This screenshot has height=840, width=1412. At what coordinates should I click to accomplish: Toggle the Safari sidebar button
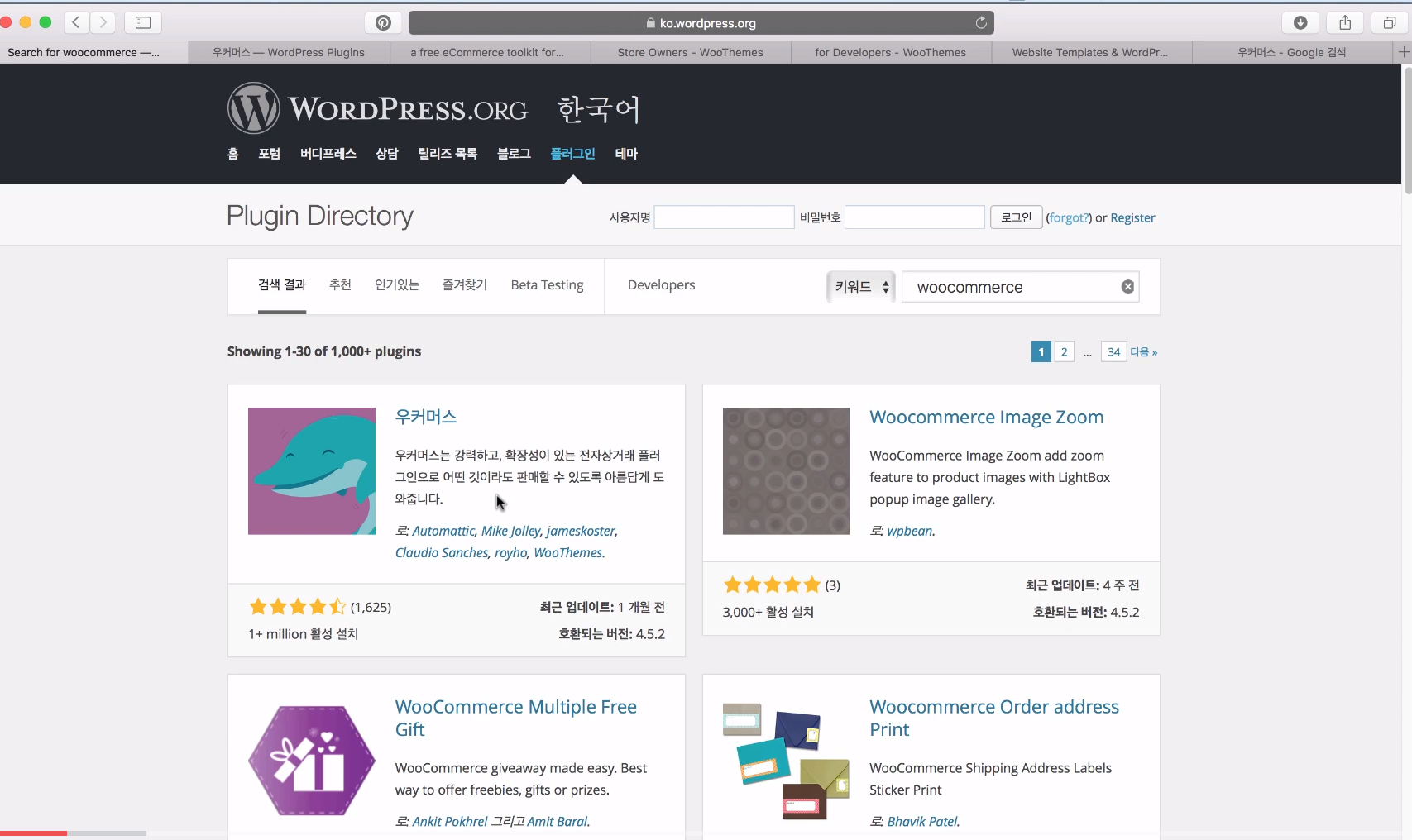[143, 22]
